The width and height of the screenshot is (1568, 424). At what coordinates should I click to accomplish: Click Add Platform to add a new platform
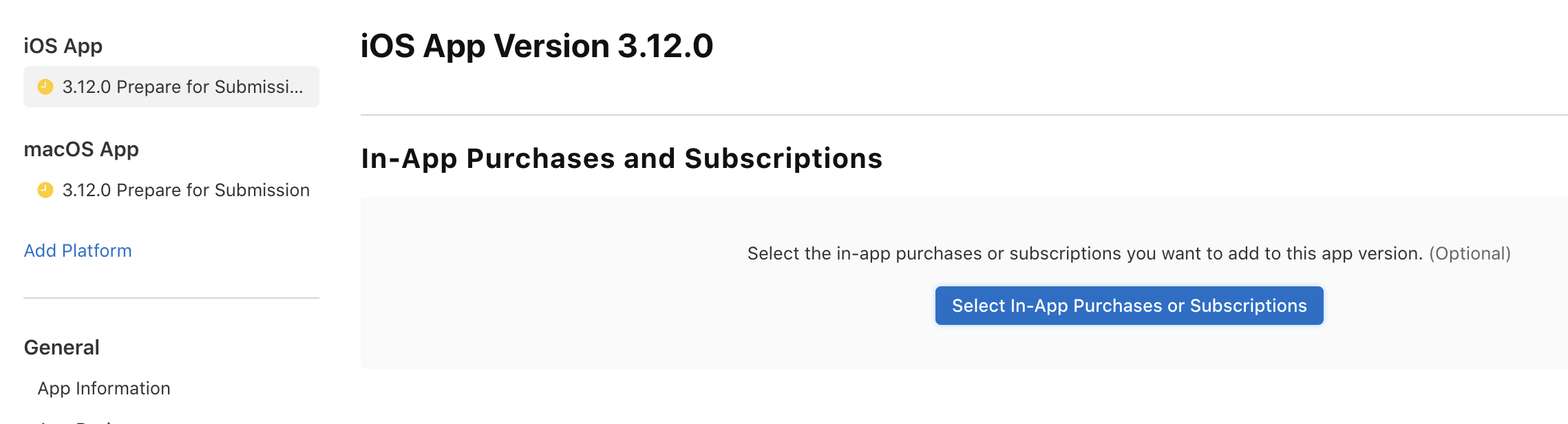point(78,251)
